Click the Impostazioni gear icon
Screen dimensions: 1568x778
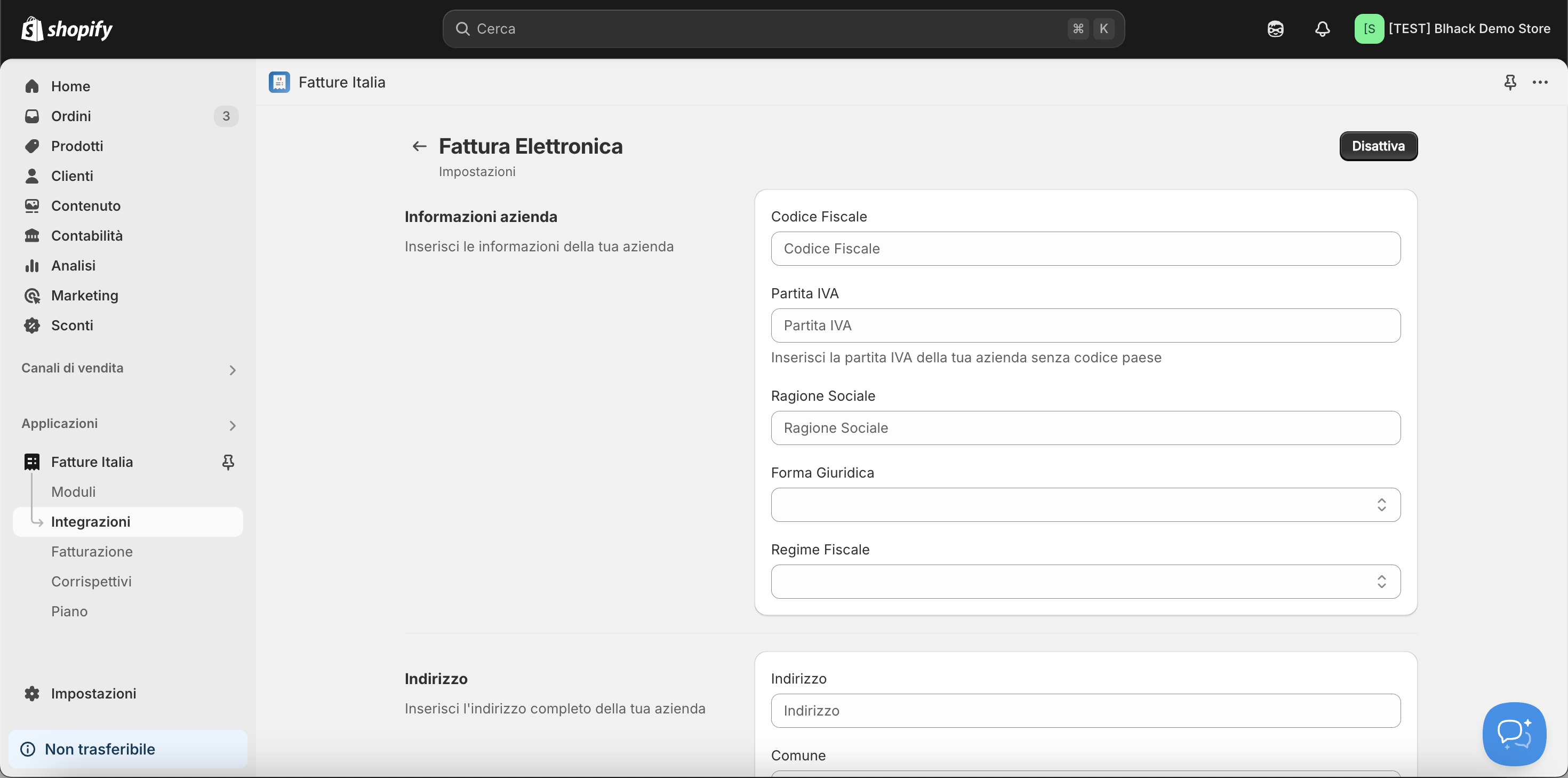32,693
